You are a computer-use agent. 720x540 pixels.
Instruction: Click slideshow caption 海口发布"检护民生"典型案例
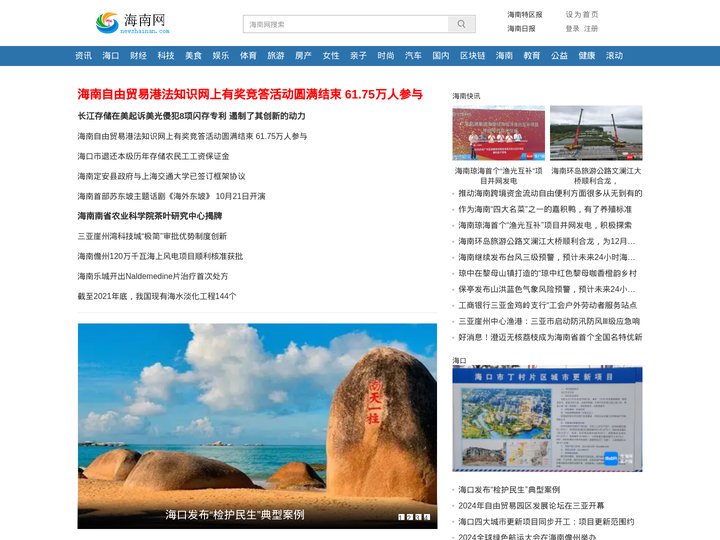235,515
